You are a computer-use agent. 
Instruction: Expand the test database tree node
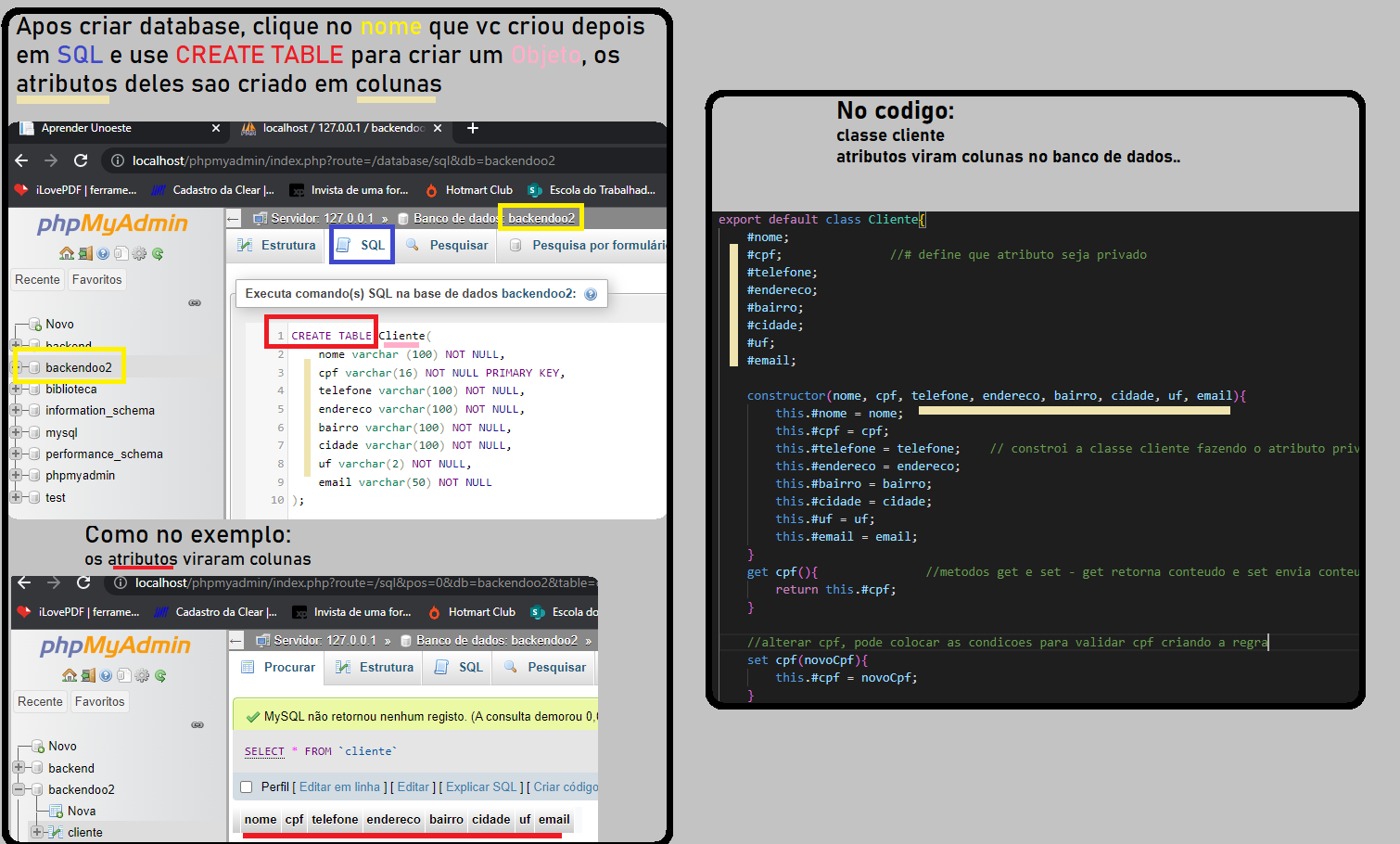point(14,497)
